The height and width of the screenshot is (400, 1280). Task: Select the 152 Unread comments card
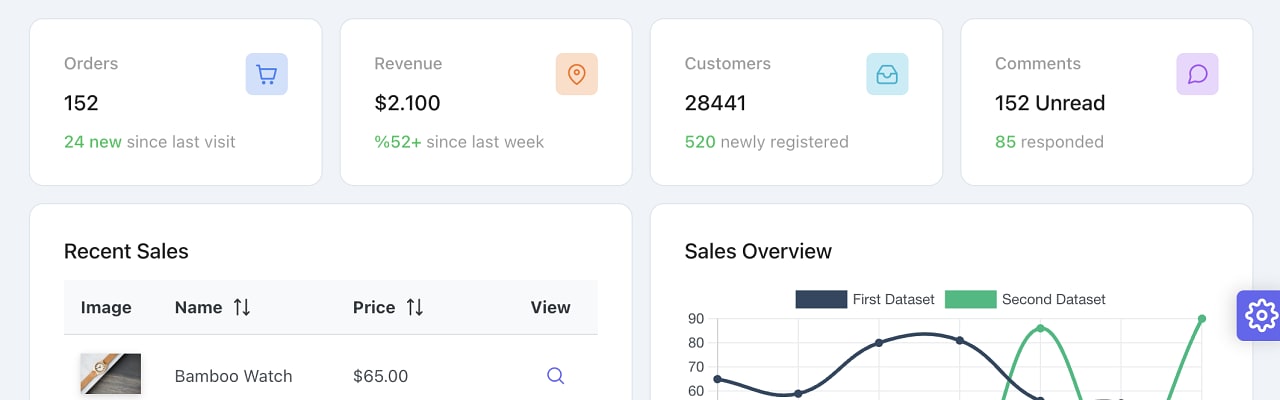coord(1106,102)
